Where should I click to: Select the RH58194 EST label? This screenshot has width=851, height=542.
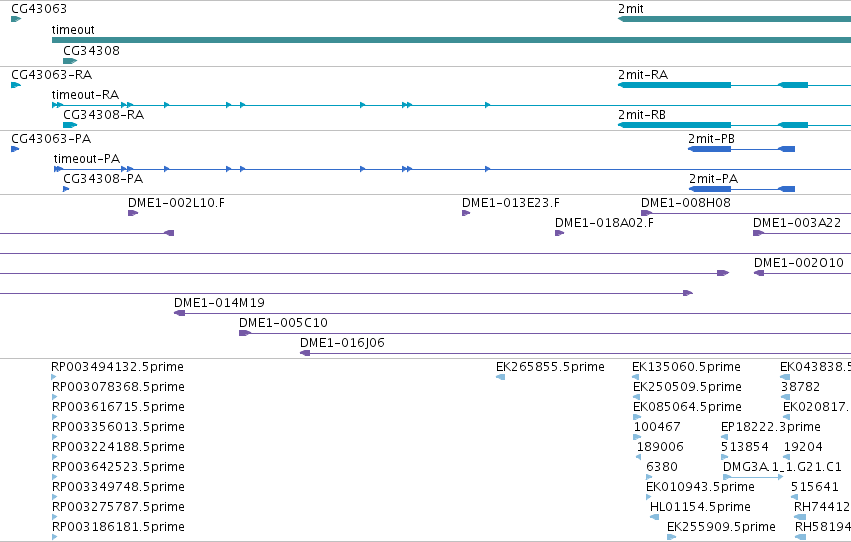coord(822,527)
